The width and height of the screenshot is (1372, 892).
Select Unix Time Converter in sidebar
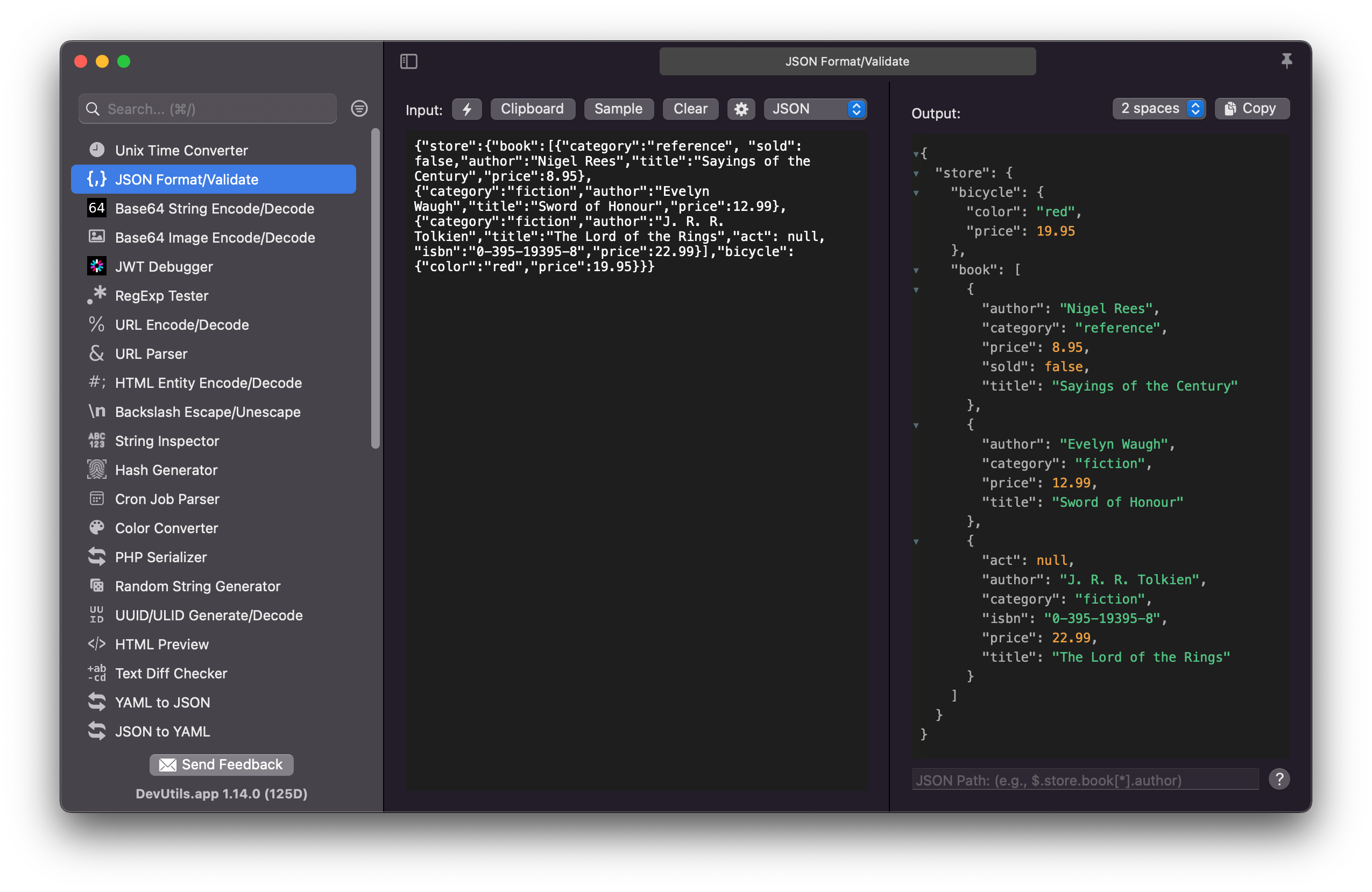coord(181,151)
